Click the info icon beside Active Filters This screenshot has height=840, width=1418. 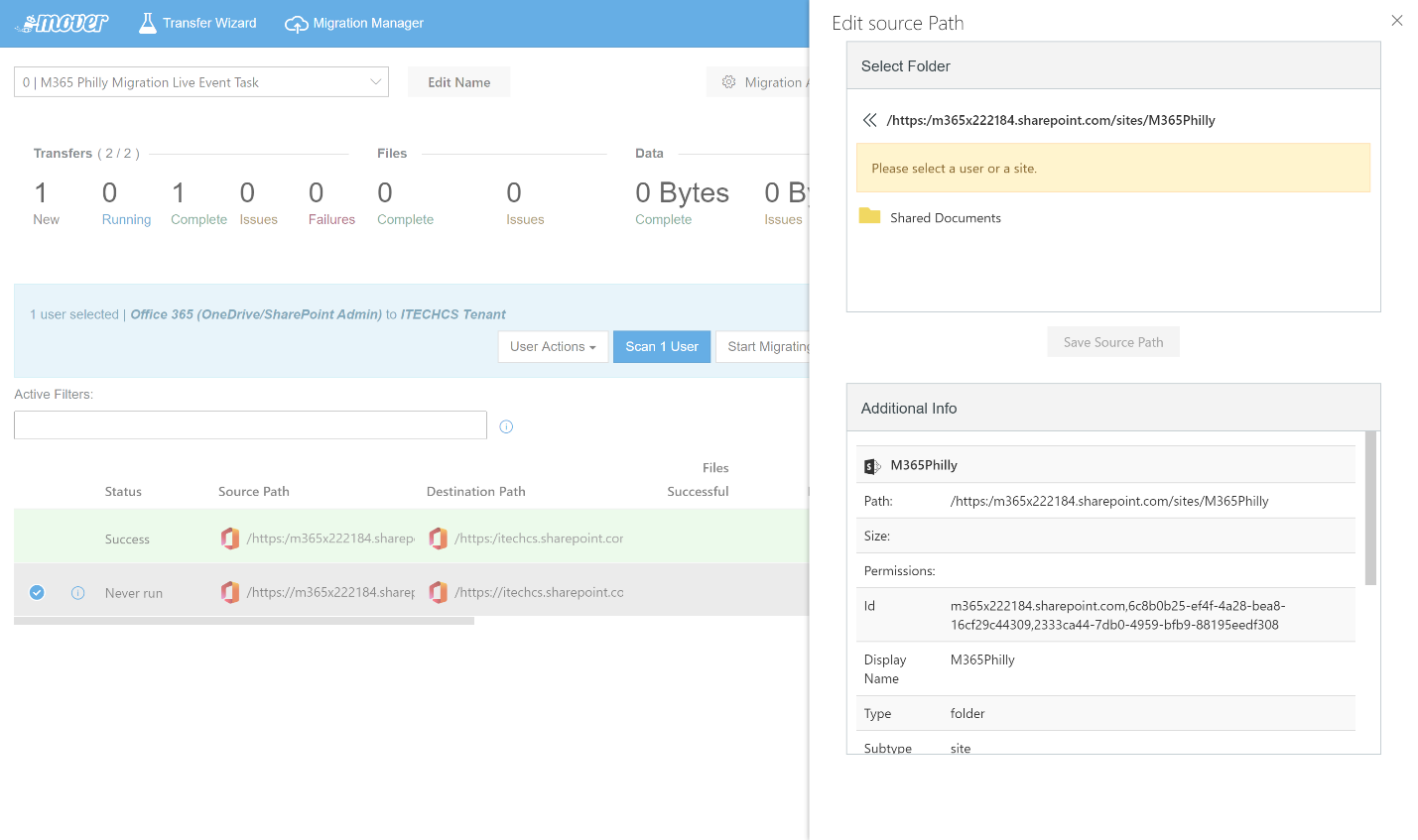pos(506,426)
